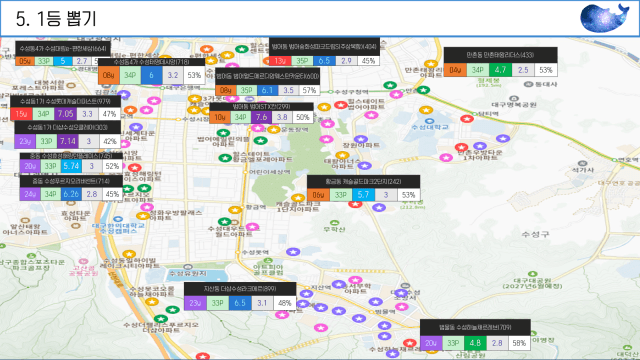This screenshot has width=640, height=360.
Task: Click the 무학산 mountain icon
Action: click(x=334, y=222)
